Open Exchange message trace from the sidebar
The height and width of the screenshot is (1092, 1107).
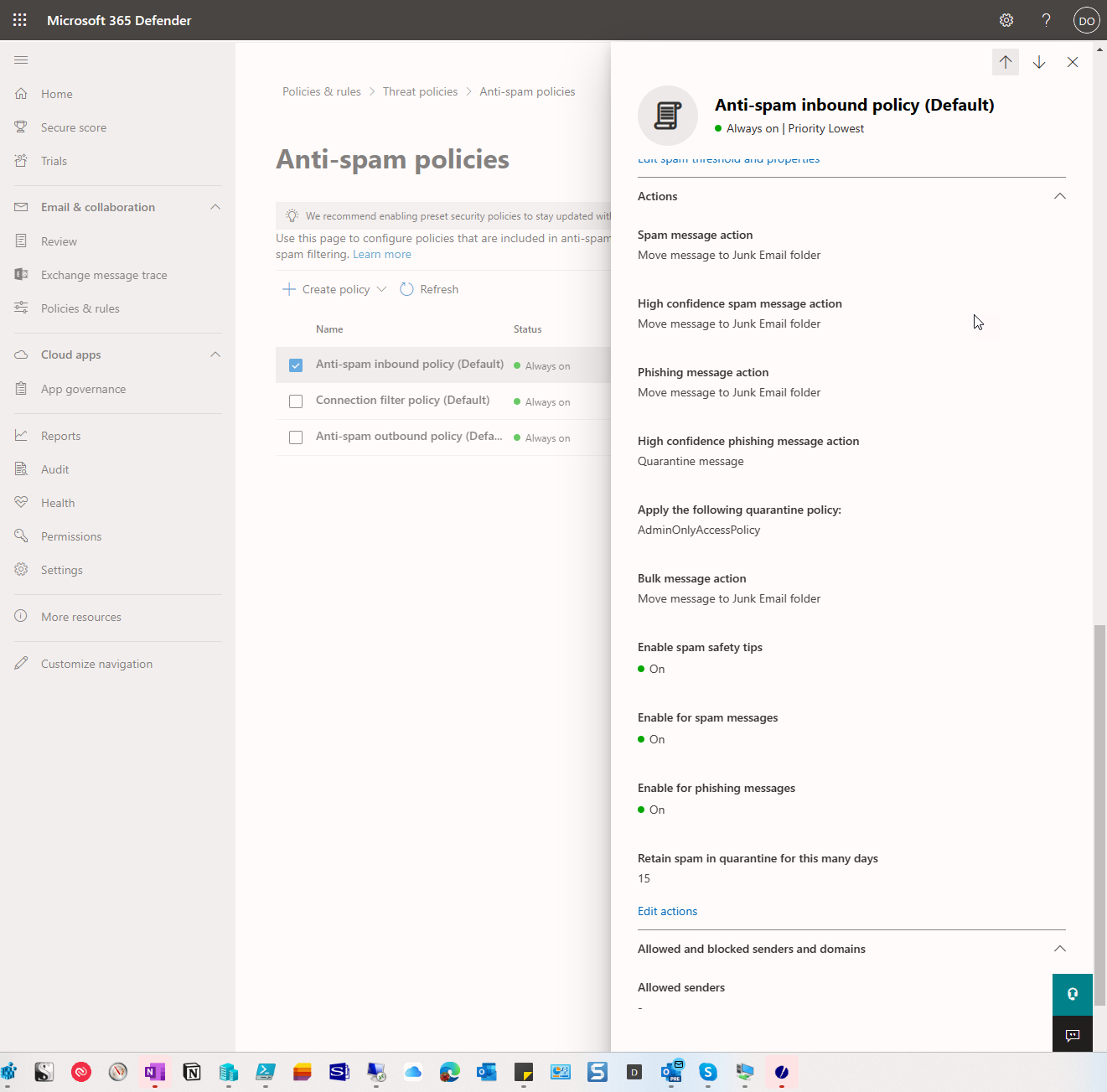[x=21, y=274]
